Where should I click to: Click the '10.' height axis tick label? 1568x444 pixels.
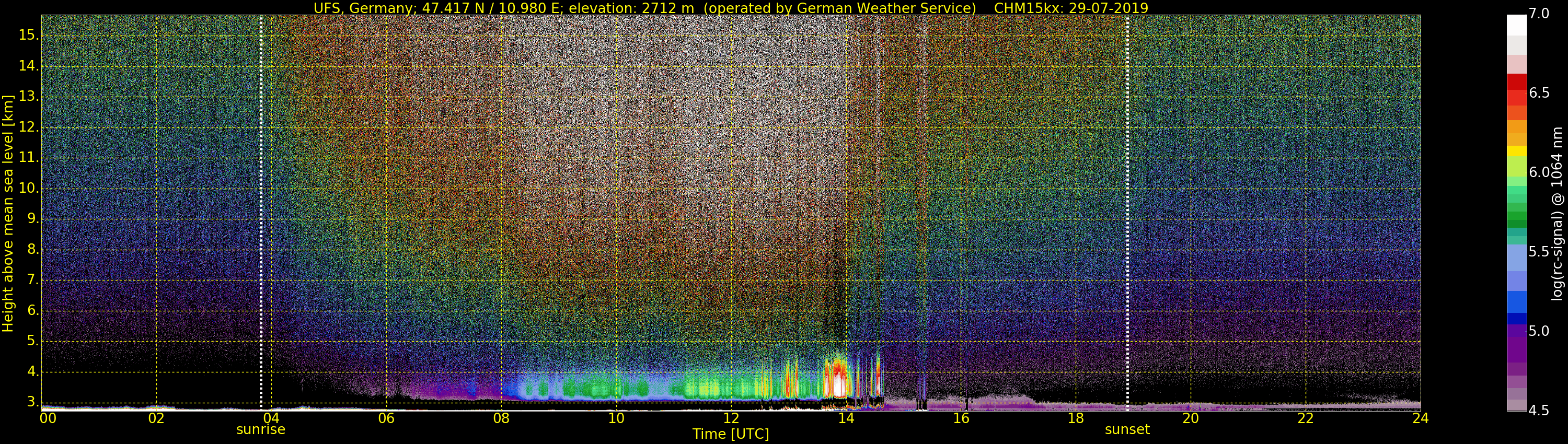tap(28, 189)
